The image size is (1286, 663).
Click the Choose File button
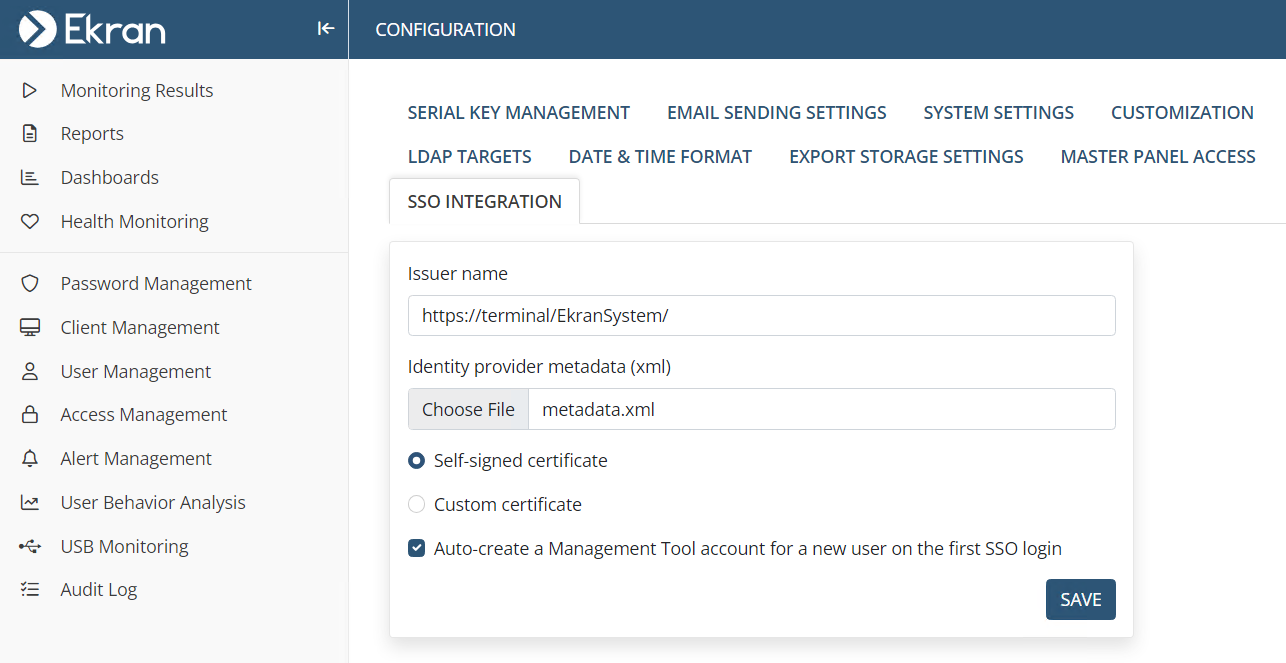[x=468, y=410]
